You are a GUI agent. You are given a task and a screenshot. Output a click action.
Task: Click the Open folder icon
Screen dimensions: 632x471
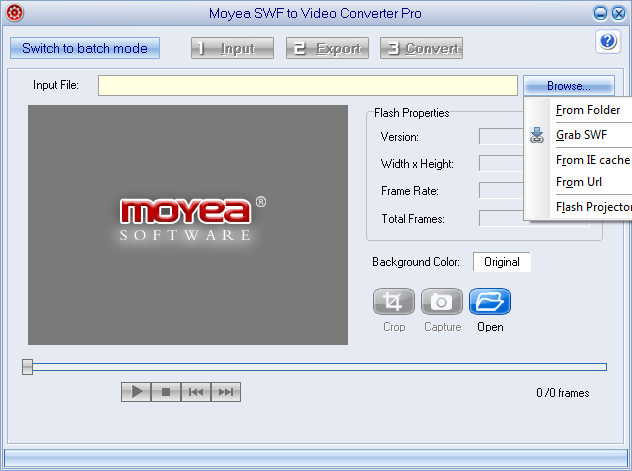pyautogui.click(x=490, y=301)
